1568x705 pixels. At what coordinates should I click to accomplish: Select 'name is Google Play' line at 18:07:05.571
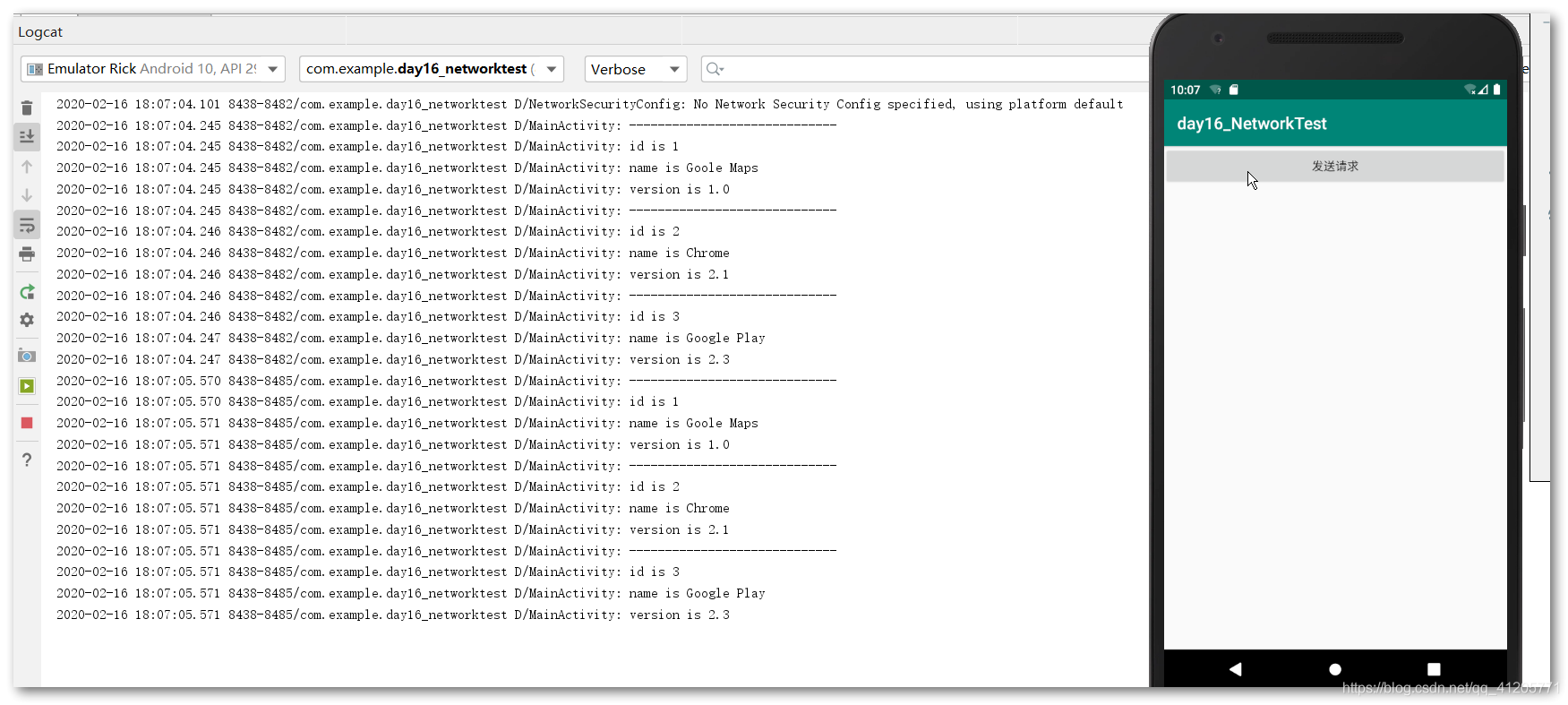tap(411, 593)
